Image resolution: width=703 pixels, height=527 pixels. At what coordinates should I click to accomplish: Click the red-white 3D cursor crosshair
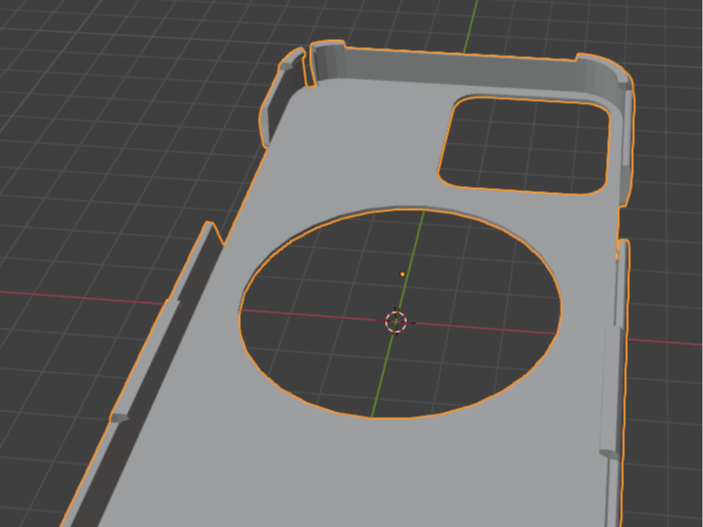point(396,322)
